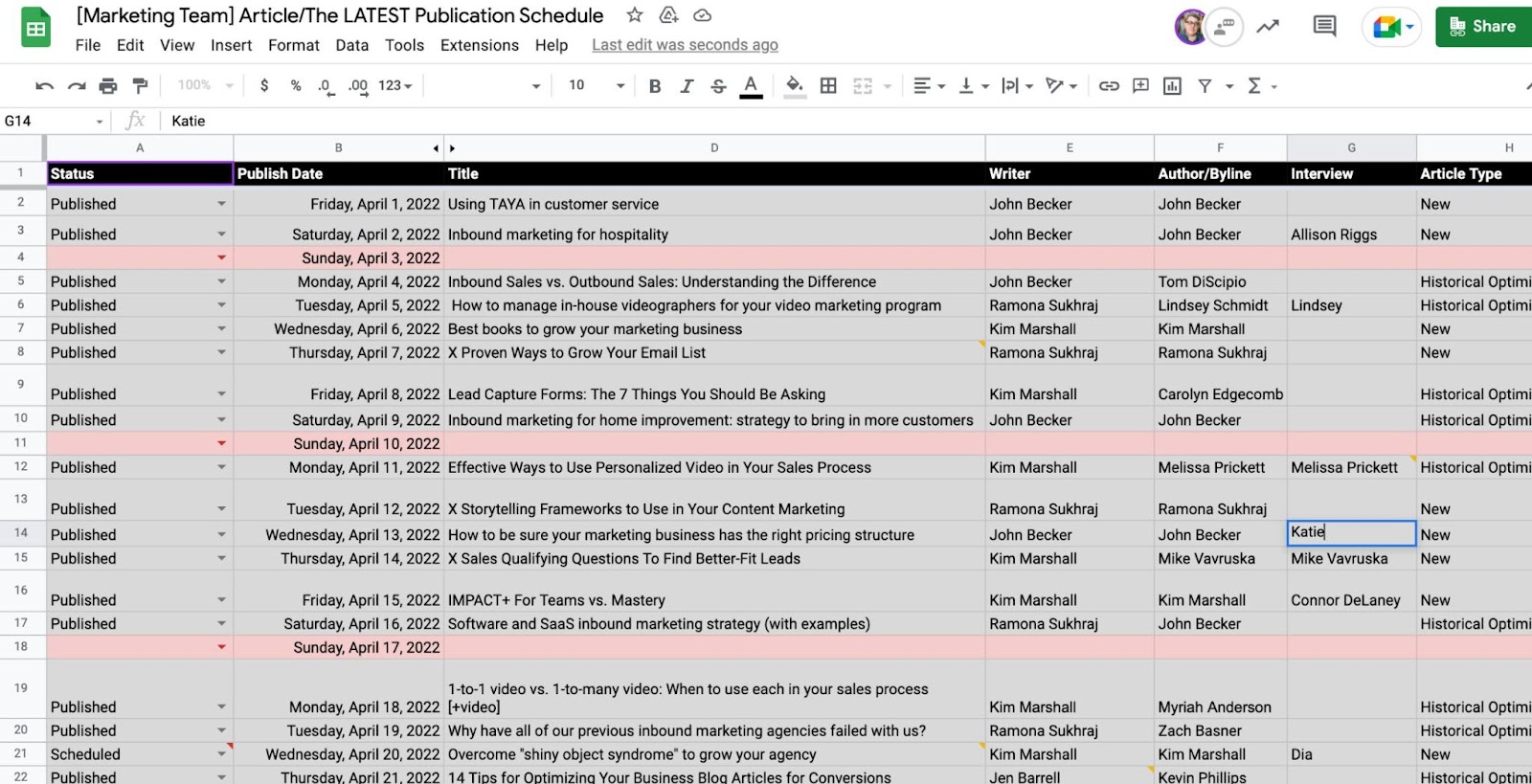The height and width of the screenshot is (784, 1532).
Task: Check the cloud document status icon
Action: click(x=702, y=15)
